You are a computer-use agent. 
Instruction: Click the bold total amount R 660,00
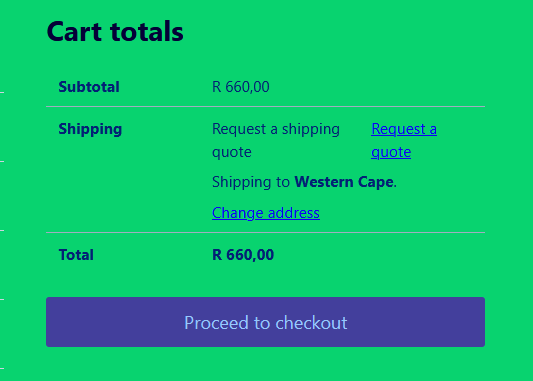pos(243,255)
